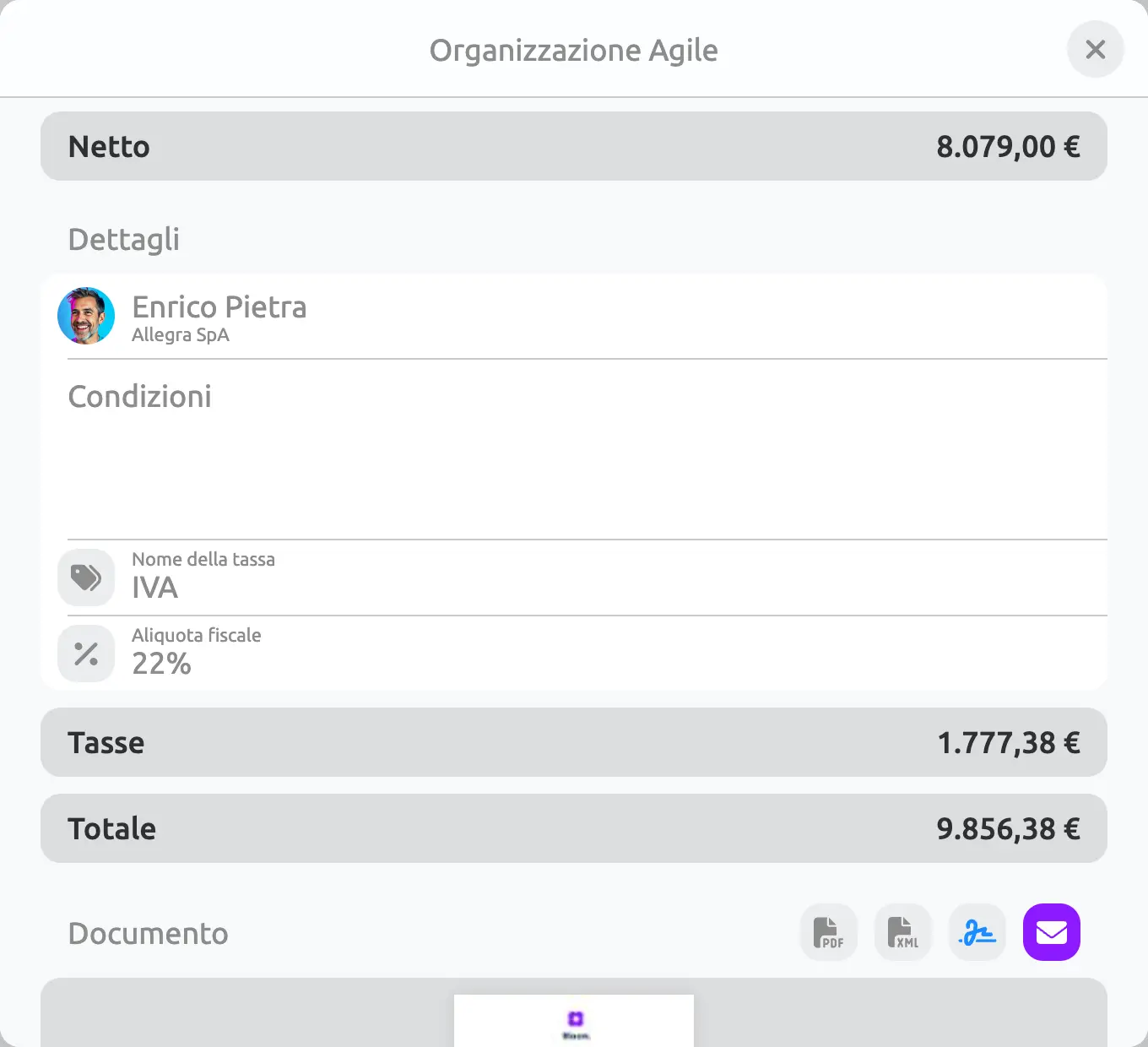The image size is (1148, 1047).
Task: Click the Totale label
Action: tap(112, 828)
